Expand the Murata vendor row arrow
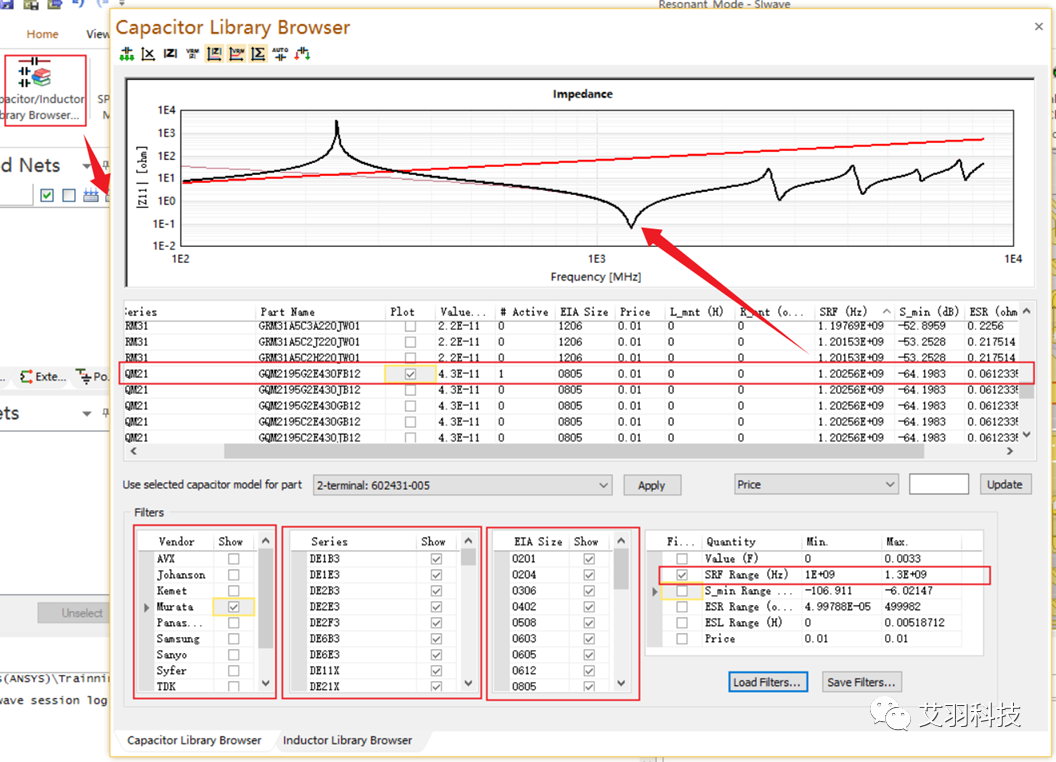Screen dimensions: 1056x762 pyautogui.click(x=147, y=607)
